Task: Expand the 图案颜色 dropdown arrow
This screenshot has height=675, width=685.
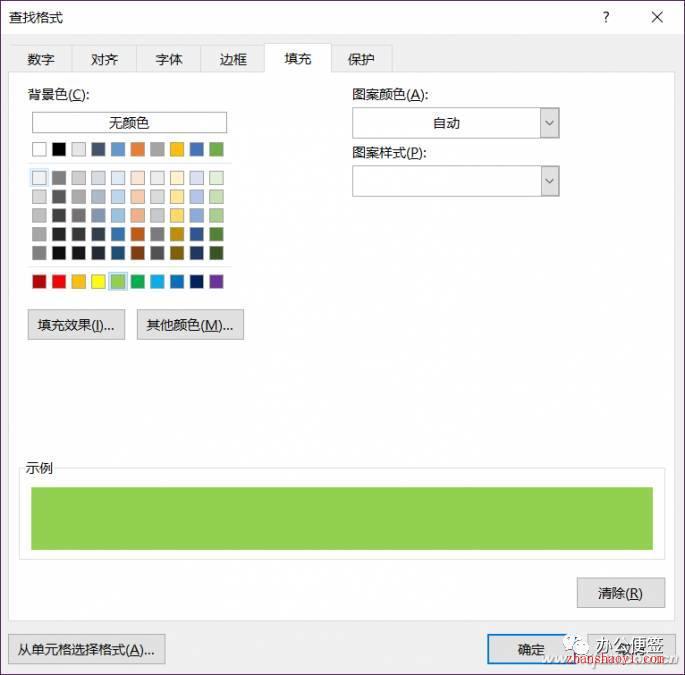Action: click(x=550, y=123)
